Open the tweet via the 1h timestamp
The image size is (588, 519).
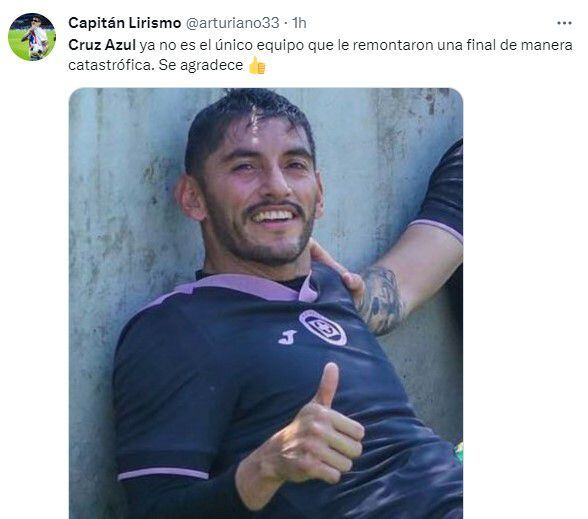point(300,23)
